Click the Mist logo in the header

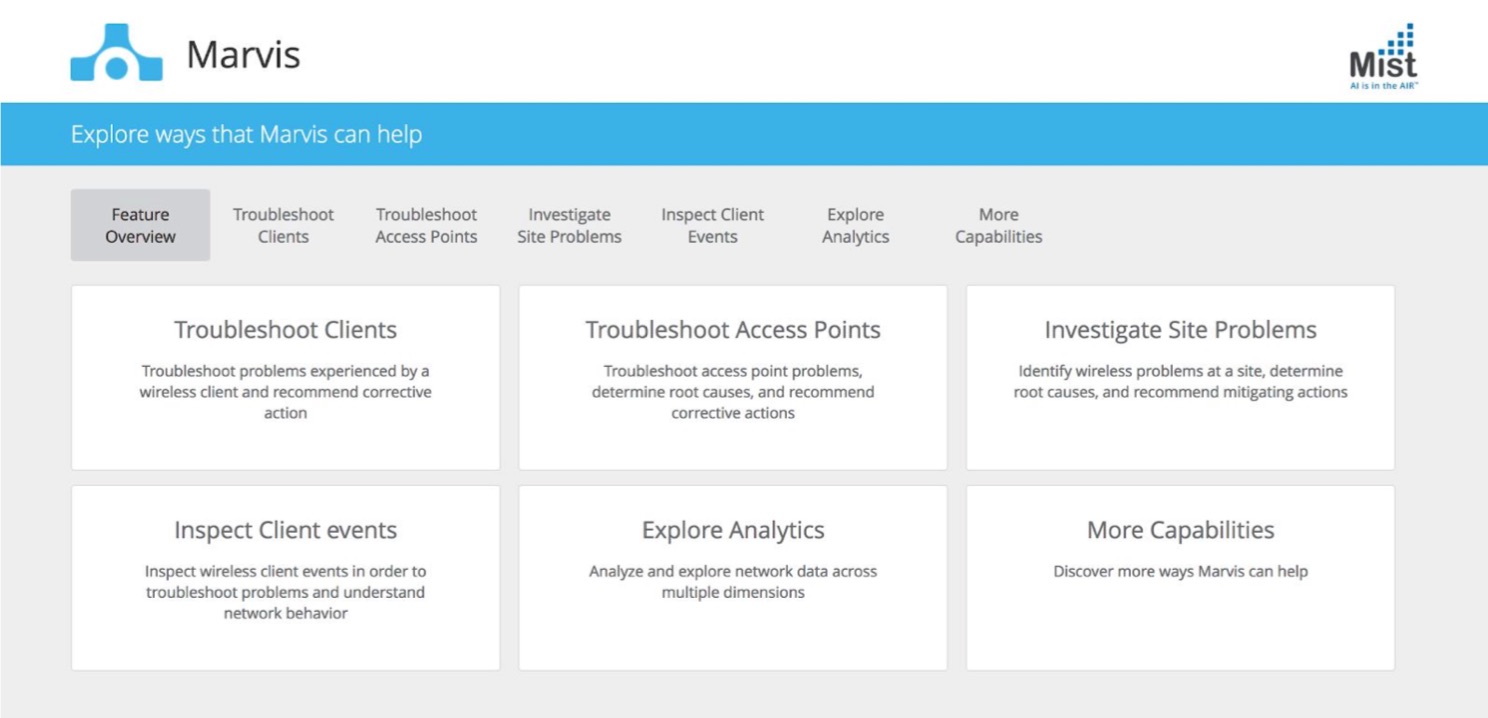(1383, 57)
